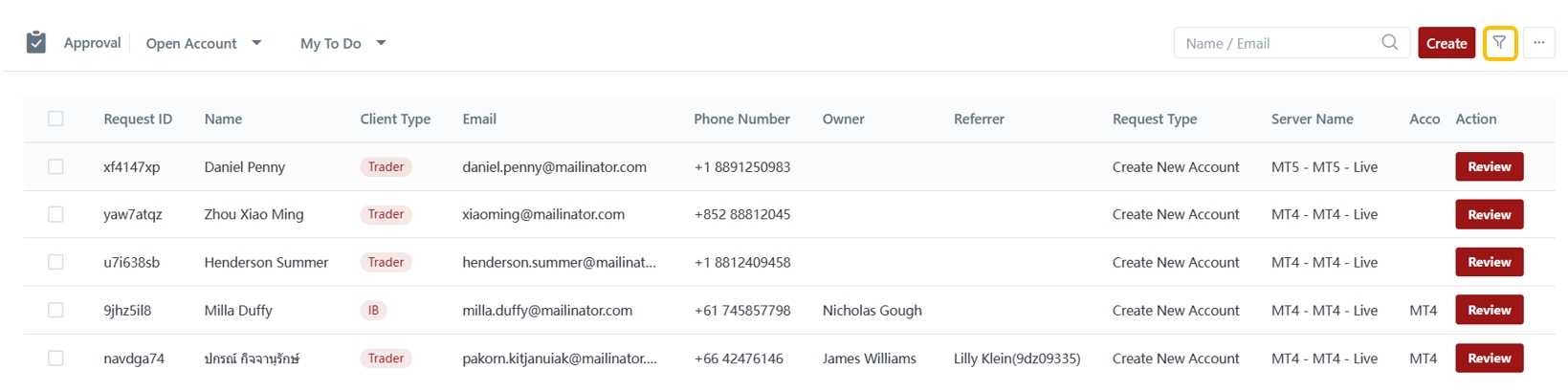Screen dimensions: 1568x391
Task: Review Daniel Penny's account request
Action: point(1489,166)
